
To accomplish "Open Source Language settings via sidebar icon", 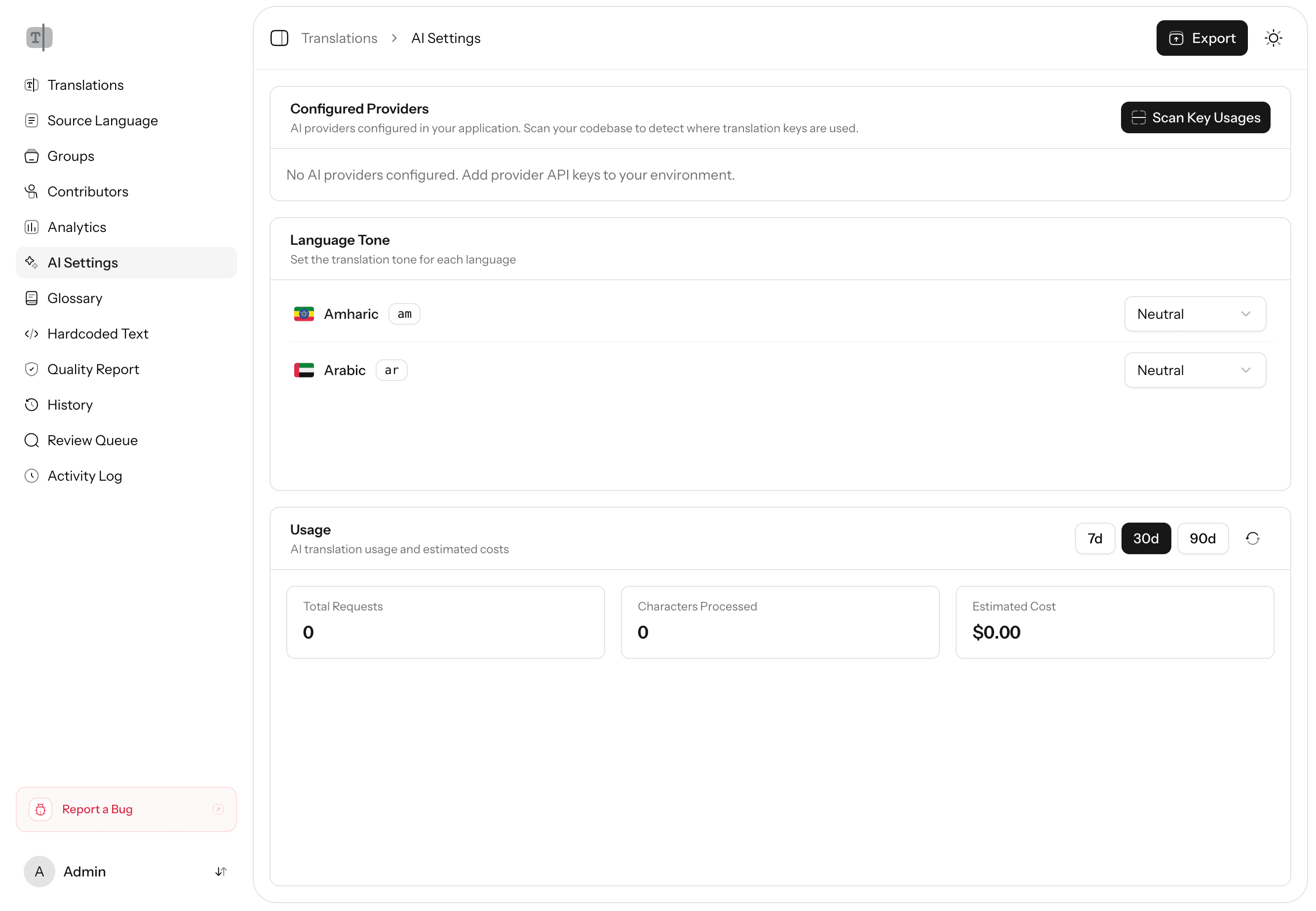I will (x=32, y=120).
